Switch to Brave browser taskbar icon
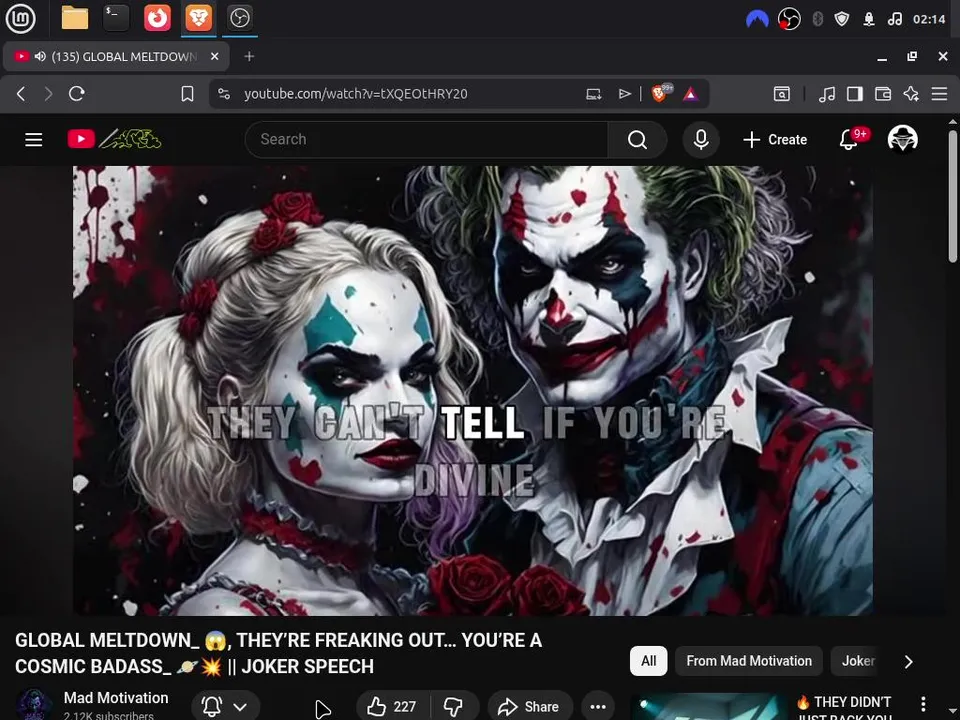 pyautogui.click(x=198, y=18)
